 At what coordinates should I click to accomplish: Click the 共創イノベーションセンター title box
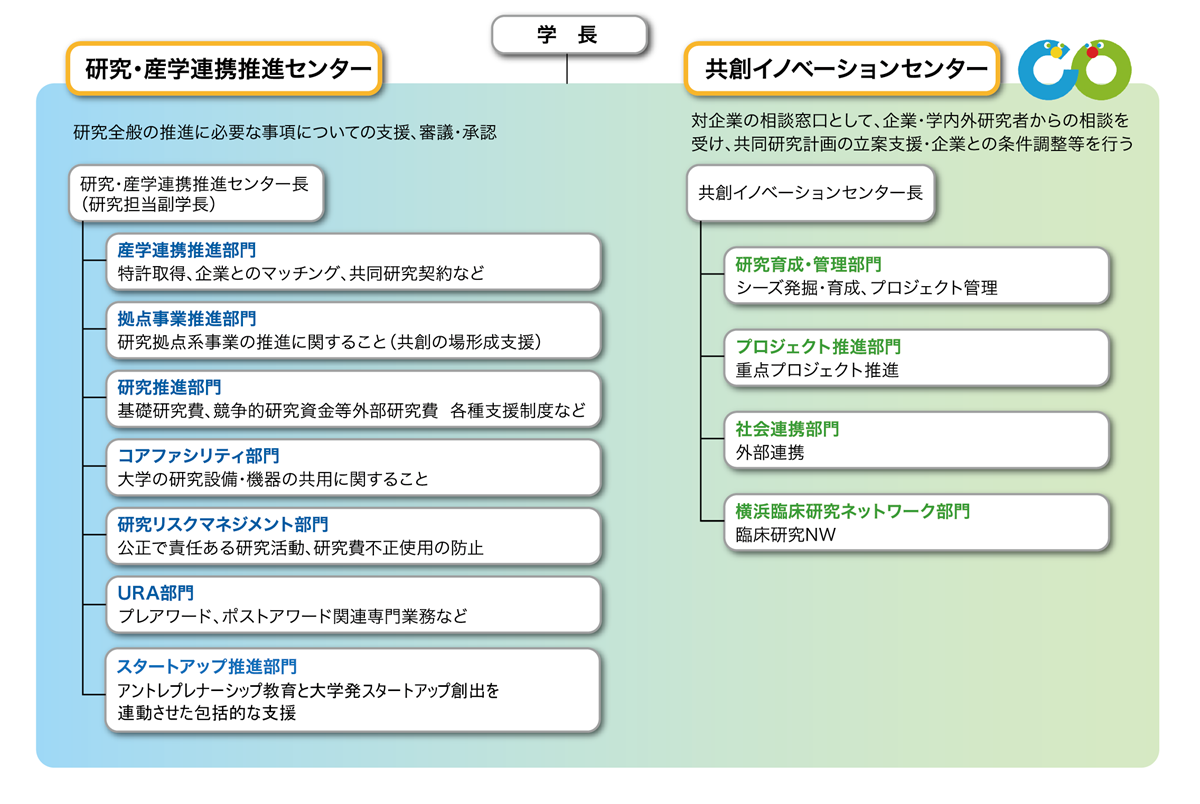(843, 68)
